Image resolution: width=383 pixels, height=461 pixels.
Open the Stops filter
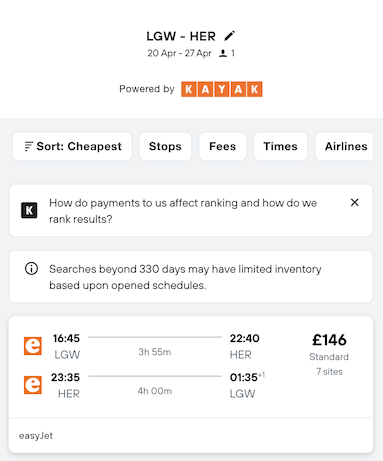coord(165,146)
